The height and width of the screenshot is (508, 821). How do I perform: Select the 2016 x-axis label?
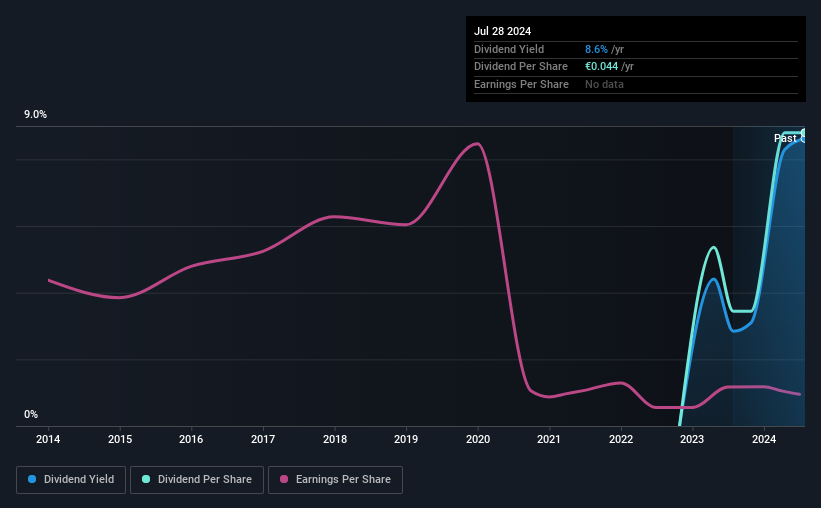coord(191,439)
